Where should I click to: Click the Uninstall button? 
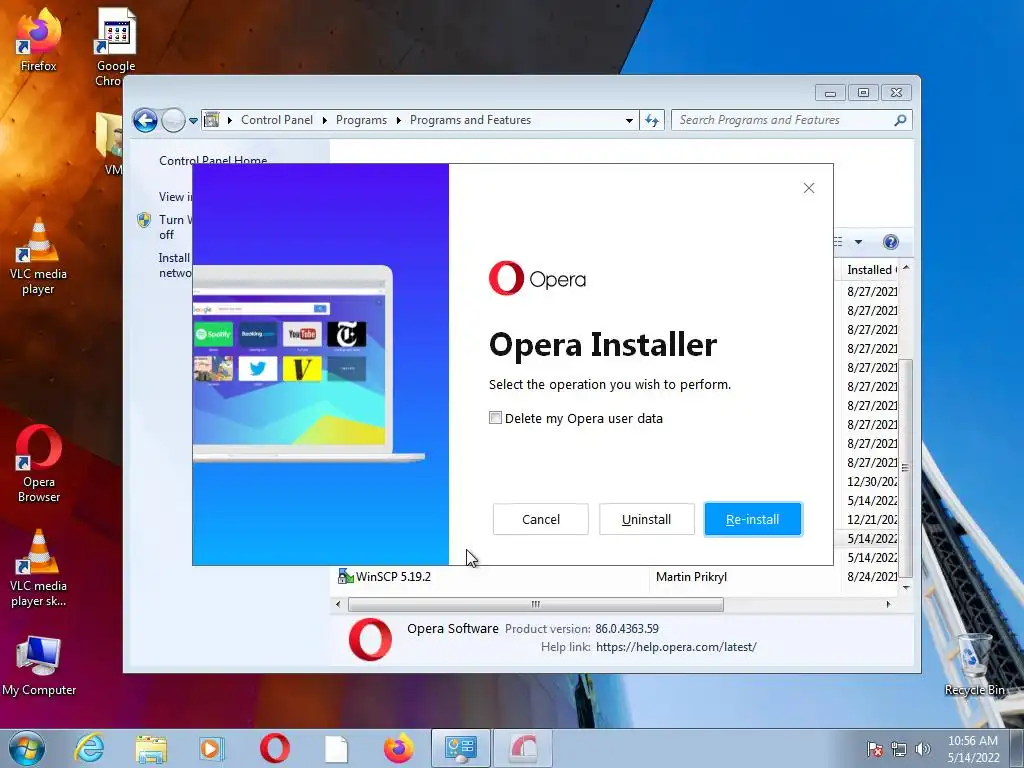647,519
